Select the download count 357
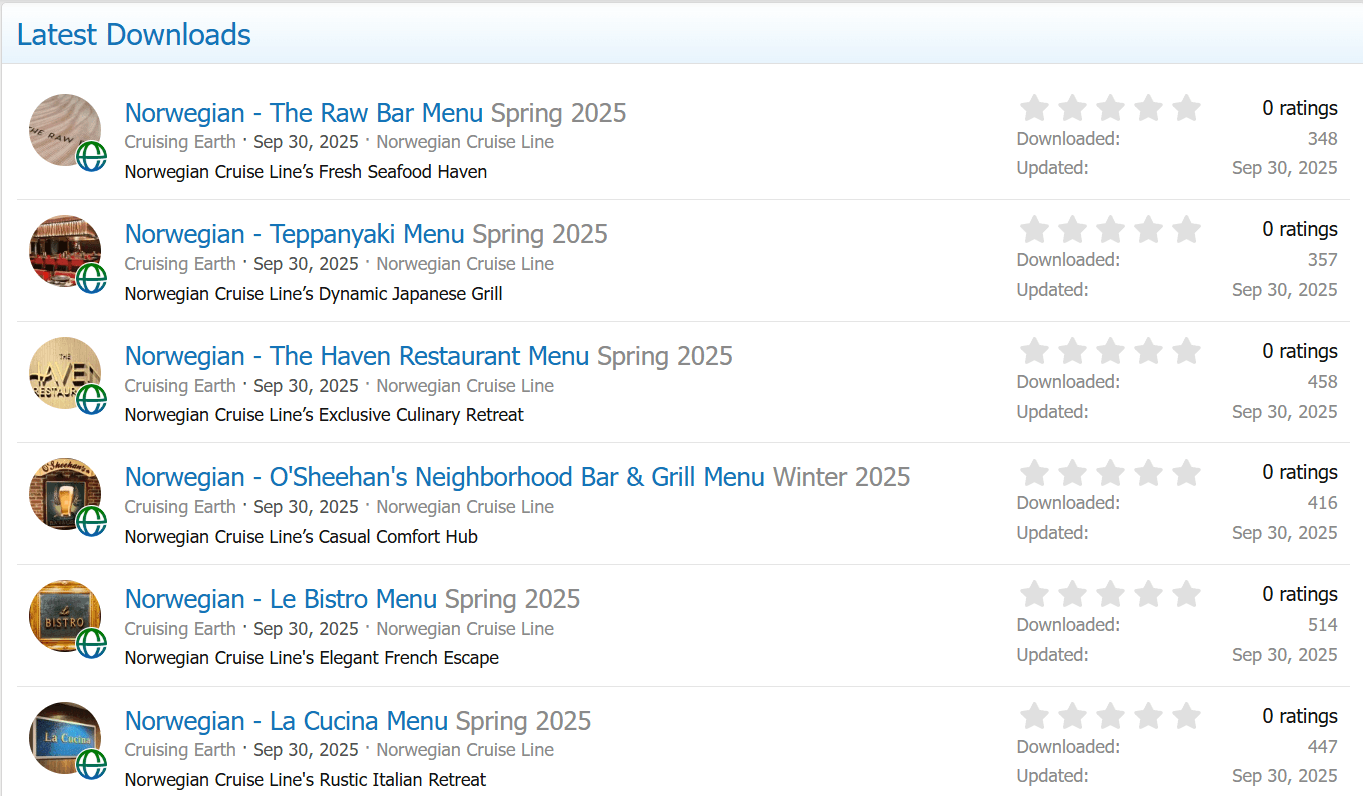This screenshot has width=1363, height=796. (1322, 260)
